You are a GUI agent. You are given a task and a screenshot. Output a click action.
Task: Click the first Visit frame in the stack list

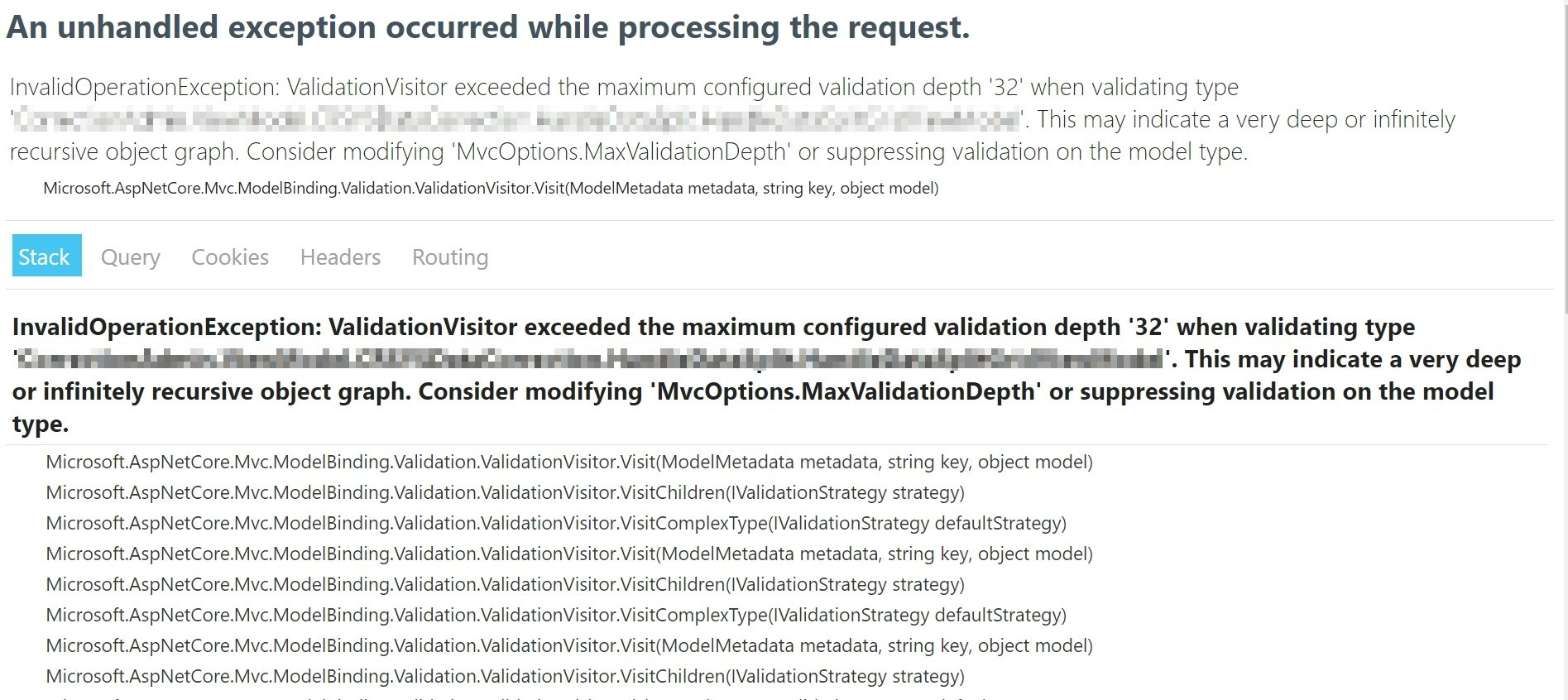pos(569,462)
